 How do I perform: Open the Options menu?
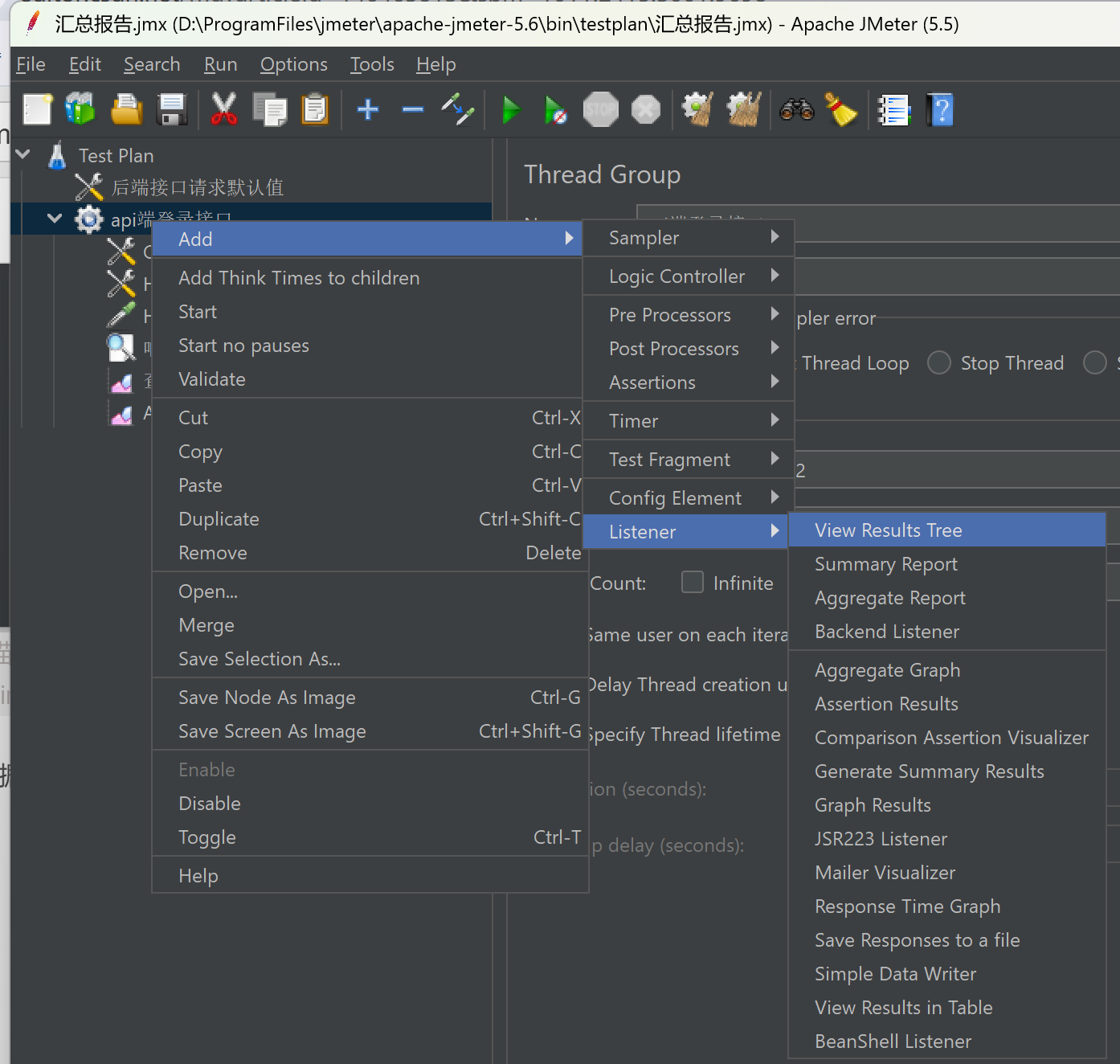(x=293, y=64)
